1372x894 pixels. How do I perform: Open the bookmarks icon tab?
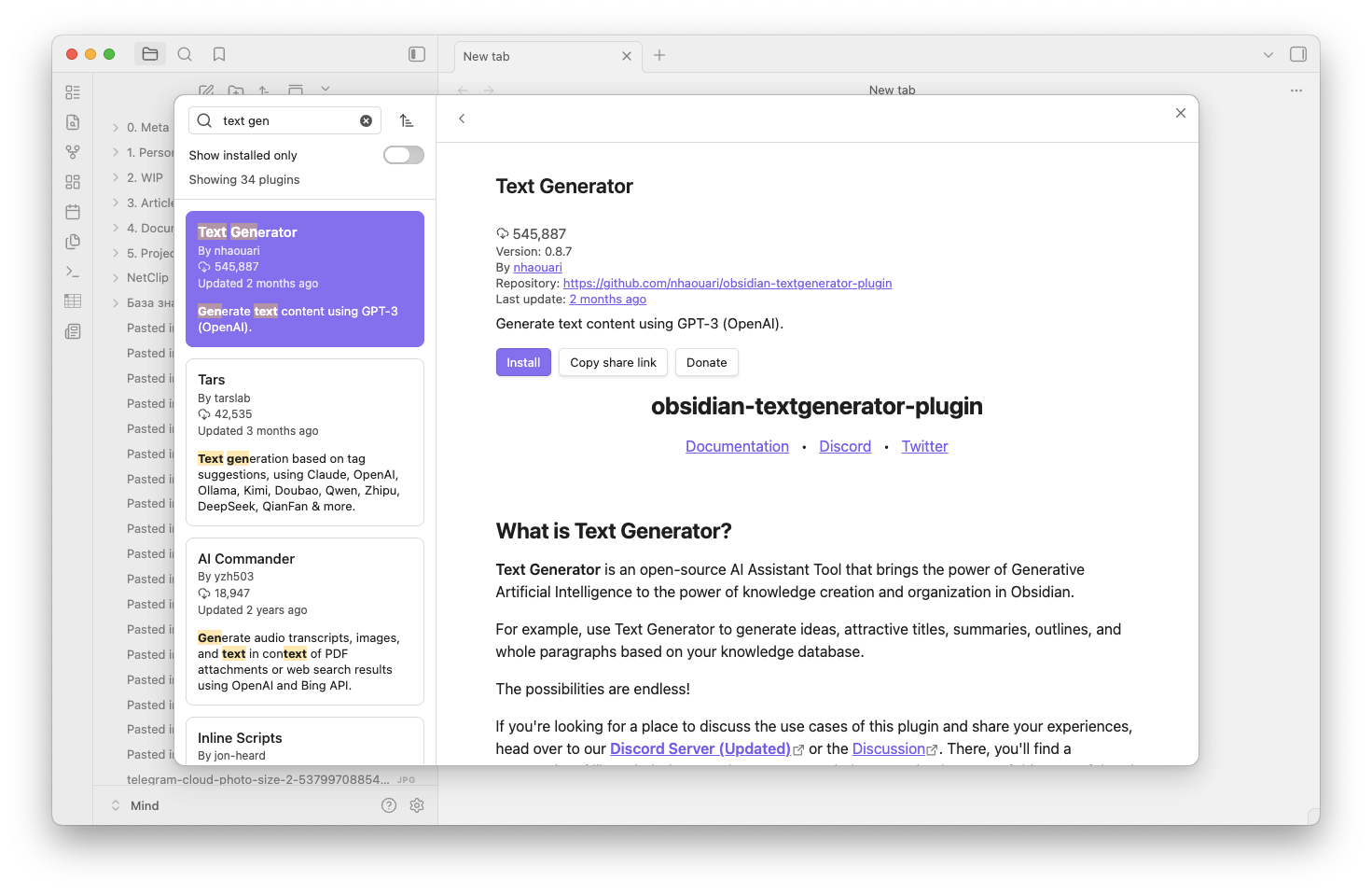coord(219,54)
